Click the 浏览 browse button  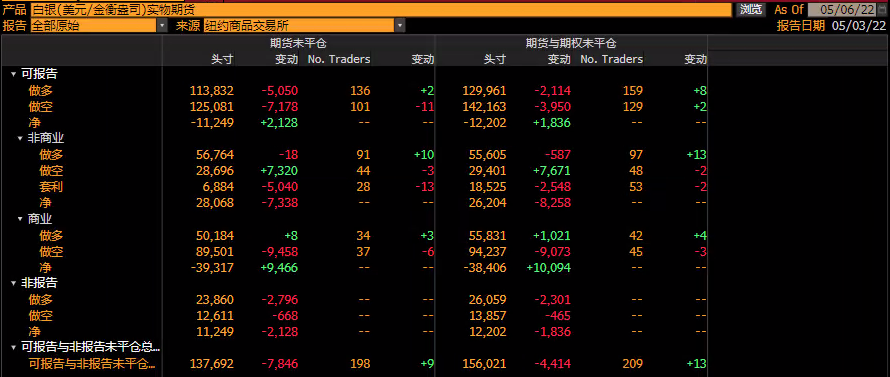750,10
